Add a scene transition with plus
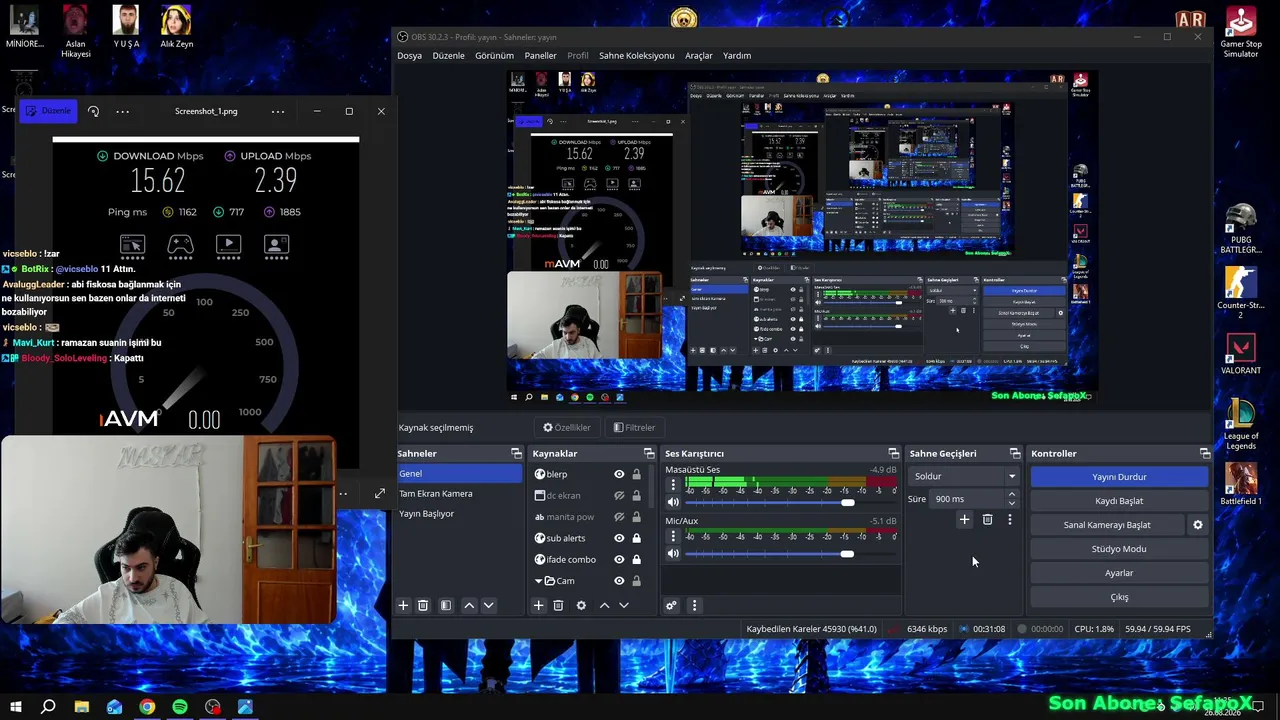The width and height of the screenshot is (1280, 720). [x=964, y=519]
